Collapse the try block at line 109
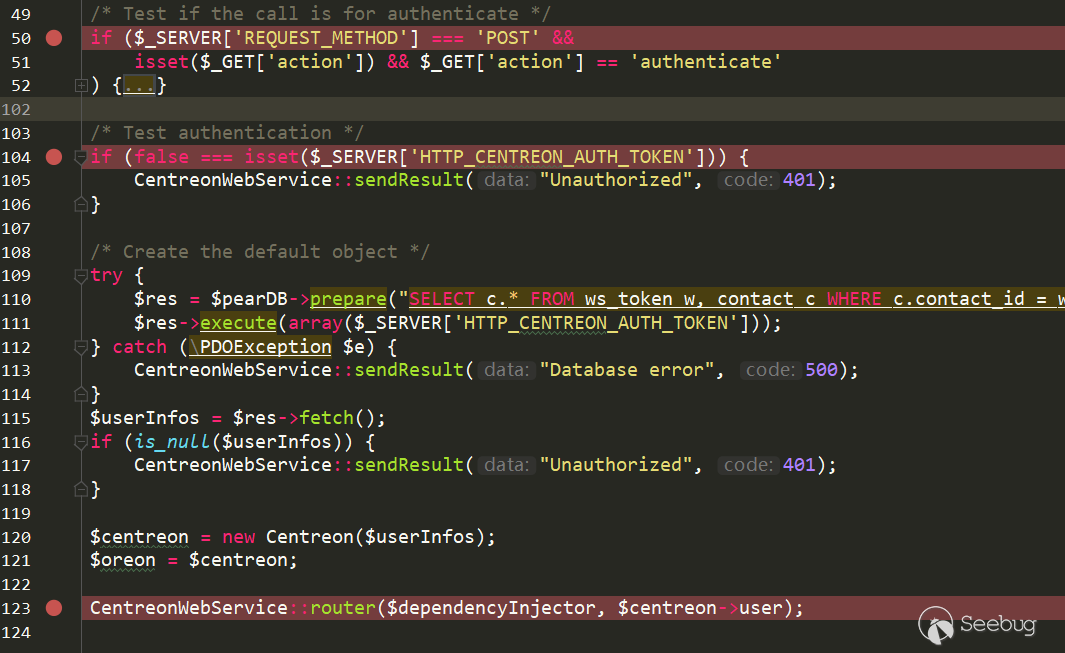The width and height of the screenshot is (1065, 653). click(x=81, y=276)
